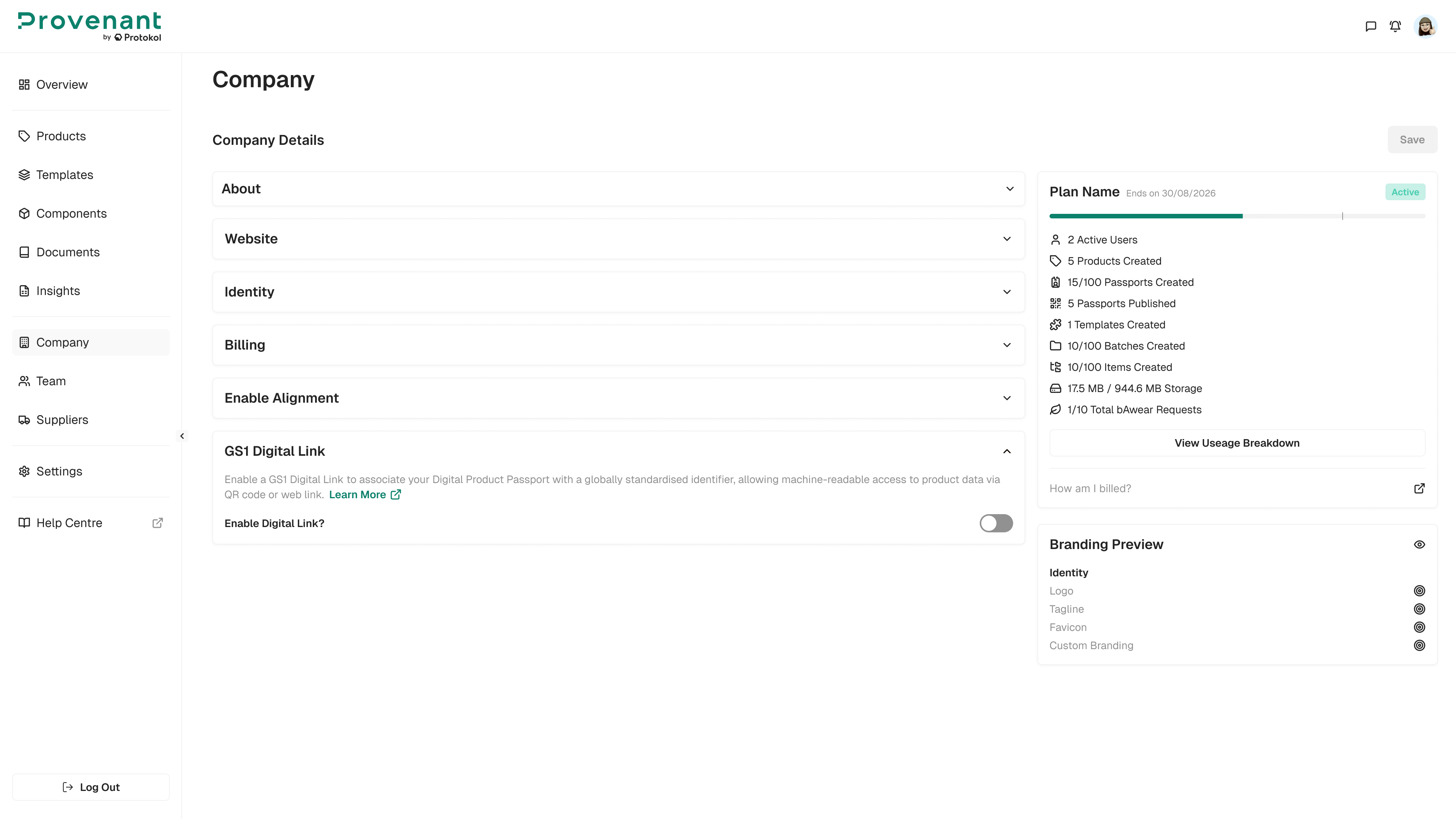Expand the Website section
This screenshot has width=1456, height=819.
pyautogui.click(x=618, y=239)
